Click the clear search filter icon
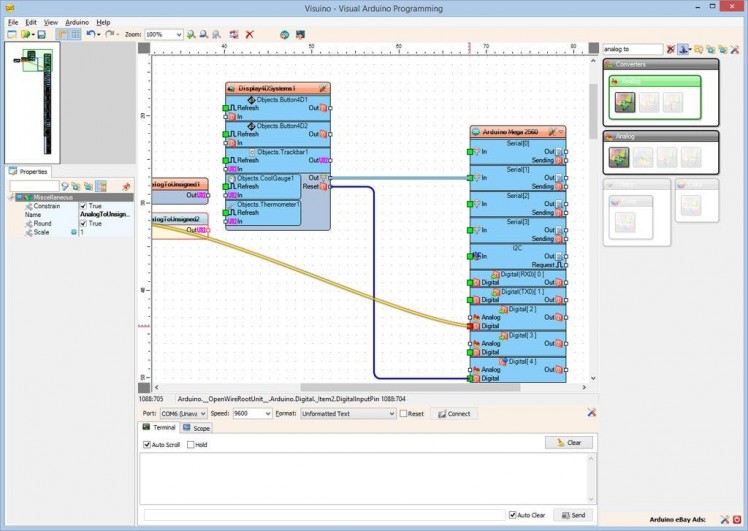The image size is (748, 531). point(671,48)
